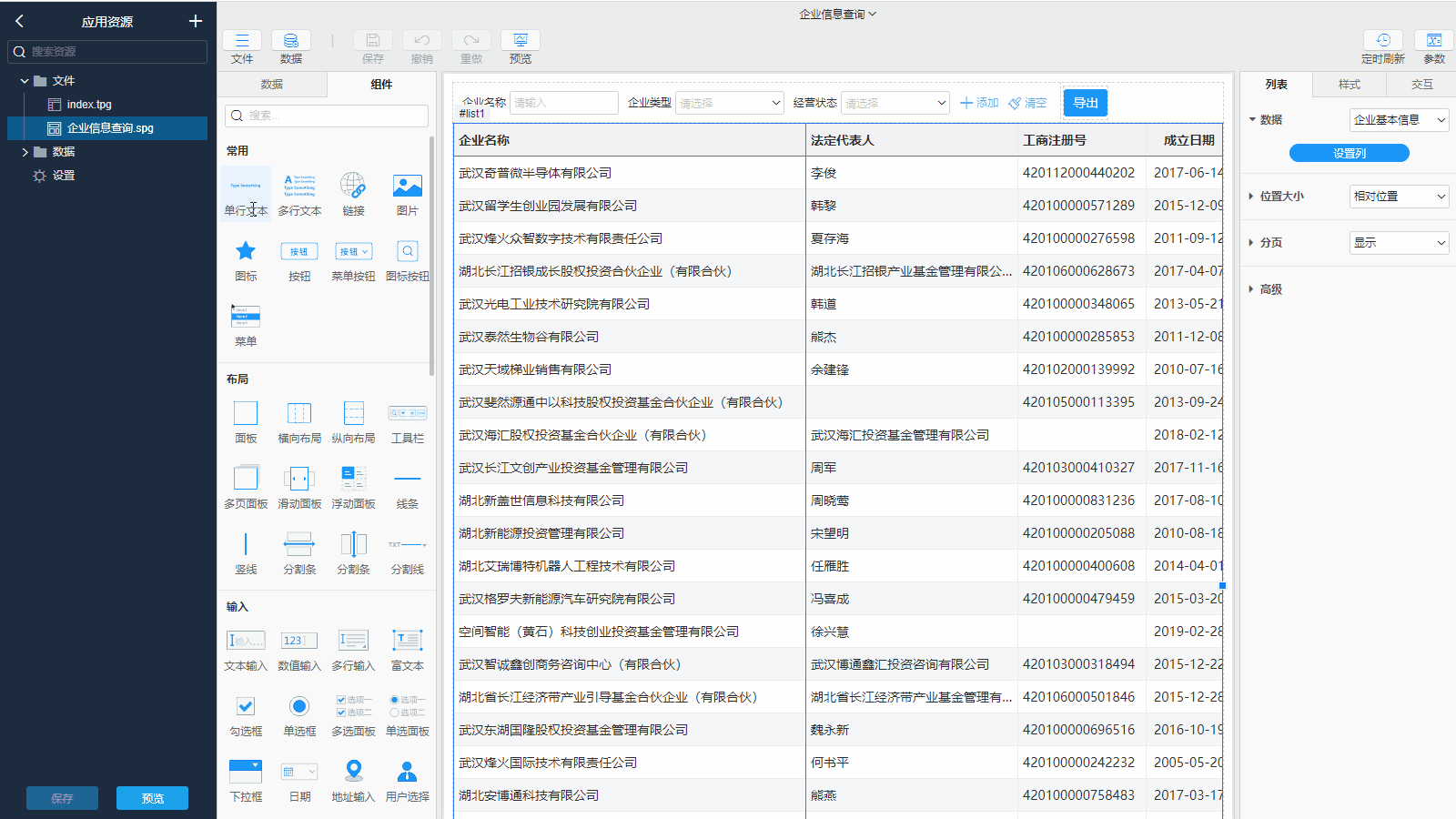Click the 添加 link button
The height and width of the screenshot is (819, 1456).
(x=979, y=103)
